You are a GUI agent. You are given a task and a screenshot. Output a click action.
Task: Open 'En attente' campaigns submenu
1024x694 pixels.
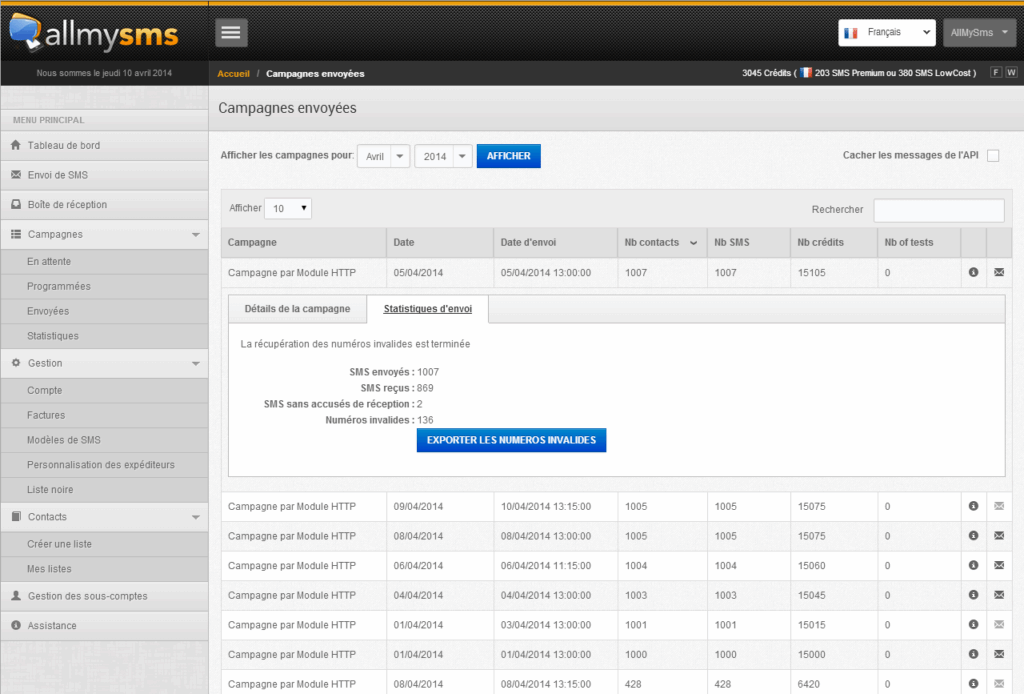[104, 261]
